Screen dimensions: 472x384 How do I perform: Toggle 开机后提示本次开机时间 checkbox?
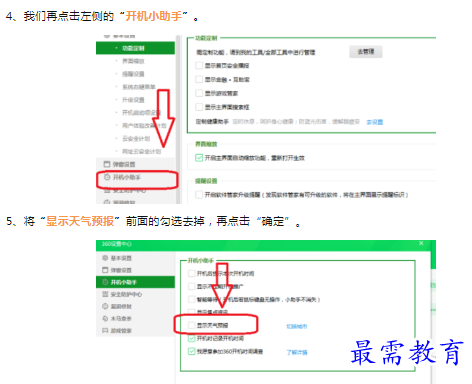click(191, 273)
